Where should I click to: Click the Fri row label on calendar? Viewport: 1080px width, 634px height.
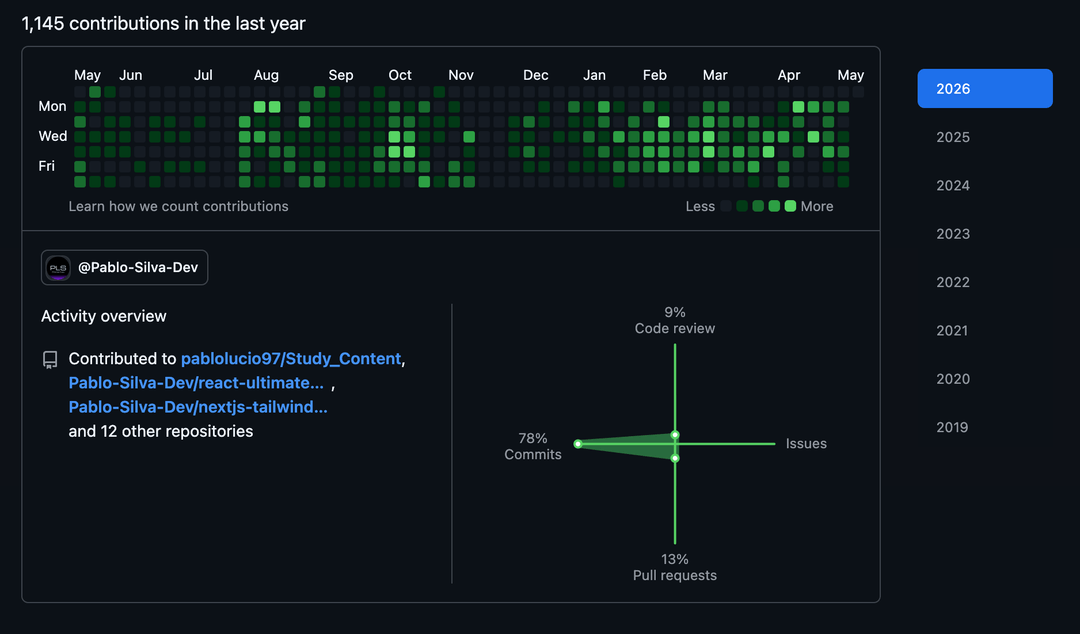click(46, 165)
